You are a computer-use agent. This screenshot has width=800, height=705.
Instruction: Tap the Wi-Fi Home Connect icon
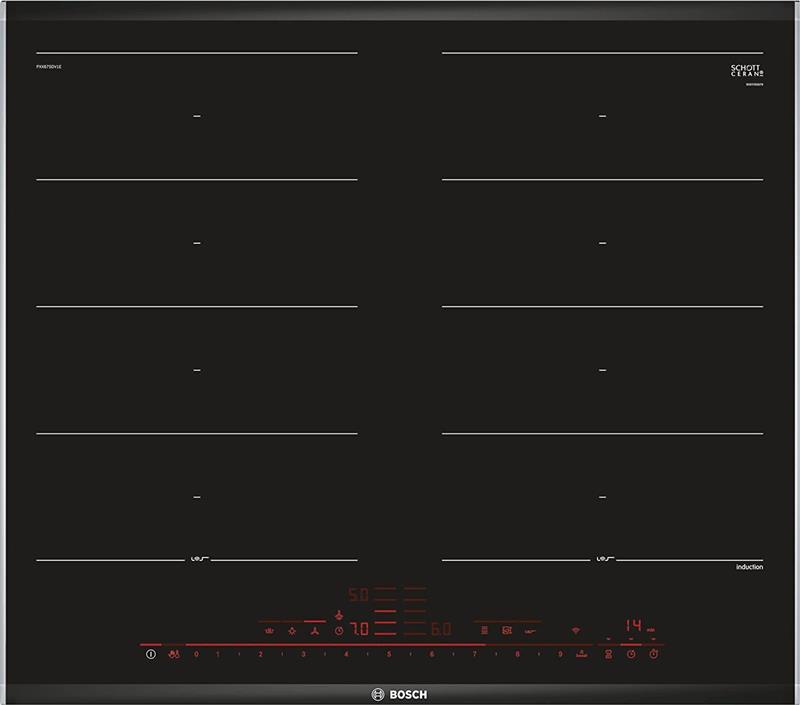[x=576, y=630]
